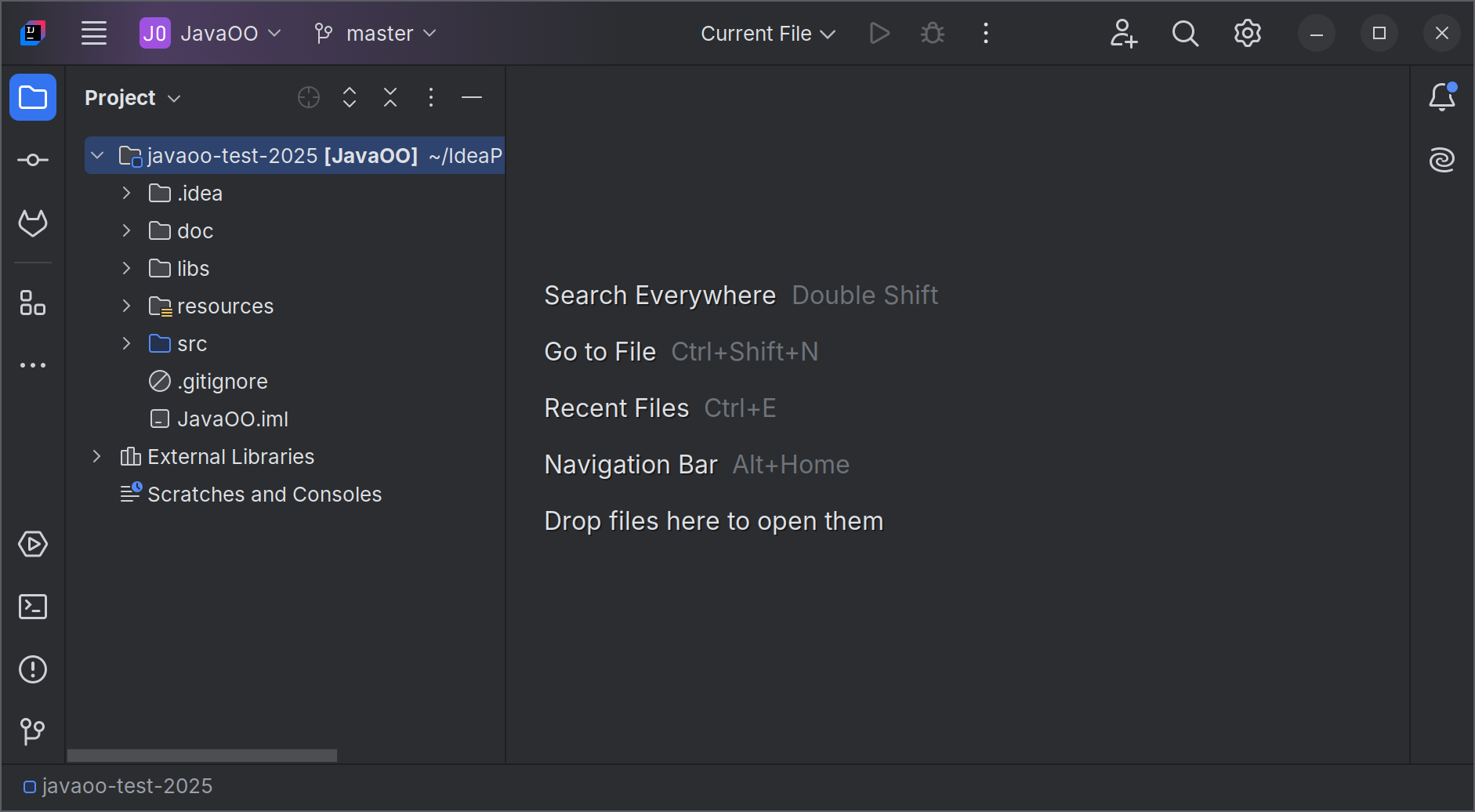Open the Project view options menu

point(431,97)
